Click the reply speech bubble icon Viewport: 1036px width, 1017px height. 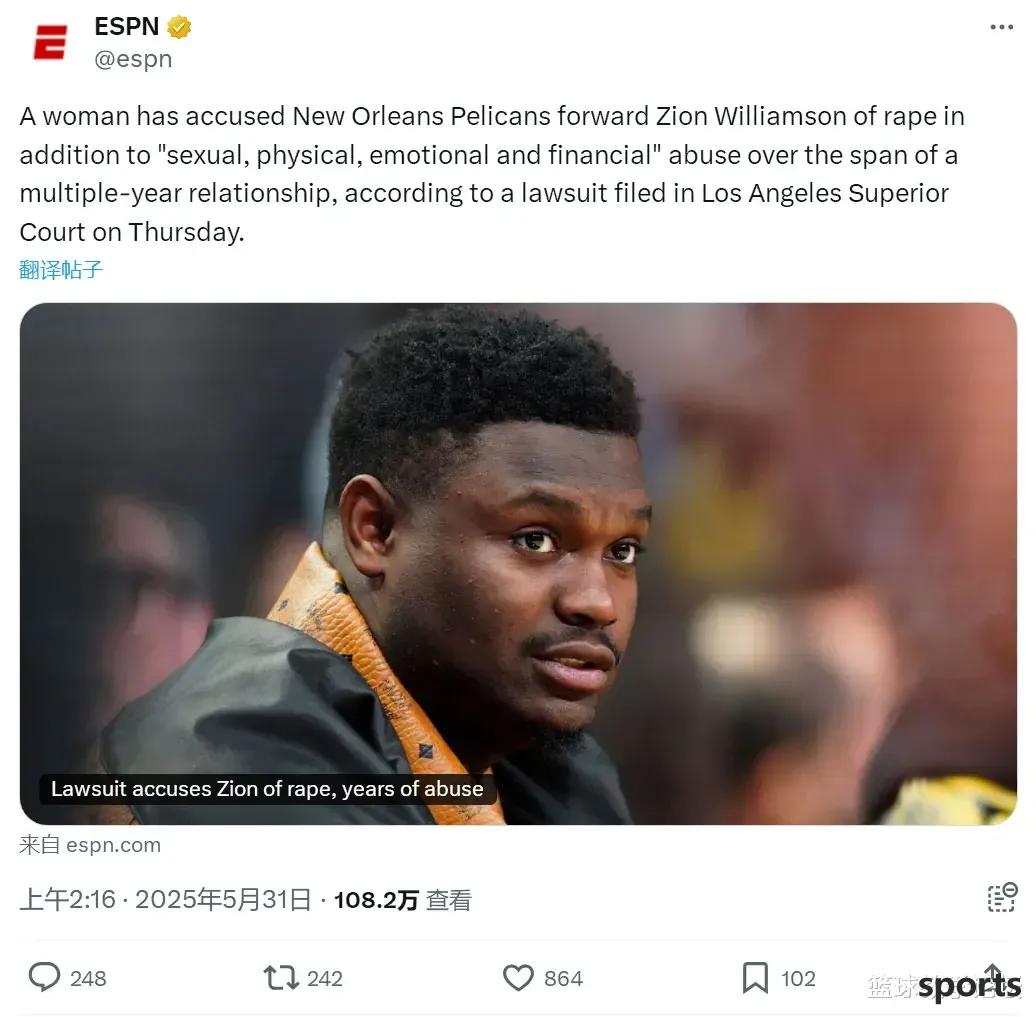click(44, 977)
